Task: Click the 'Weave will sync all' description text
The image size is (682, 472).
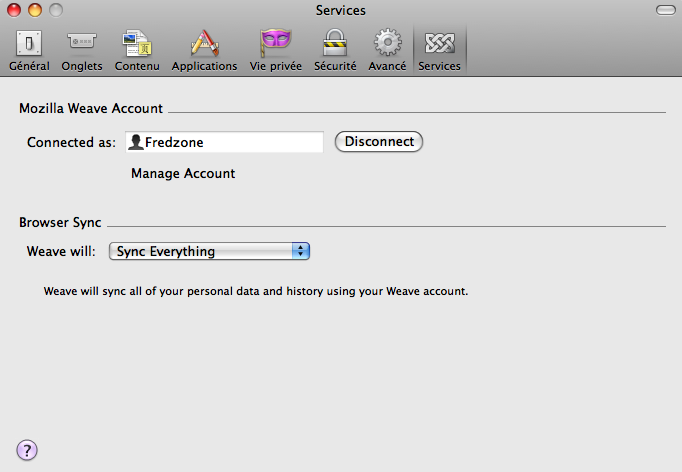Action: coord(256,291)
